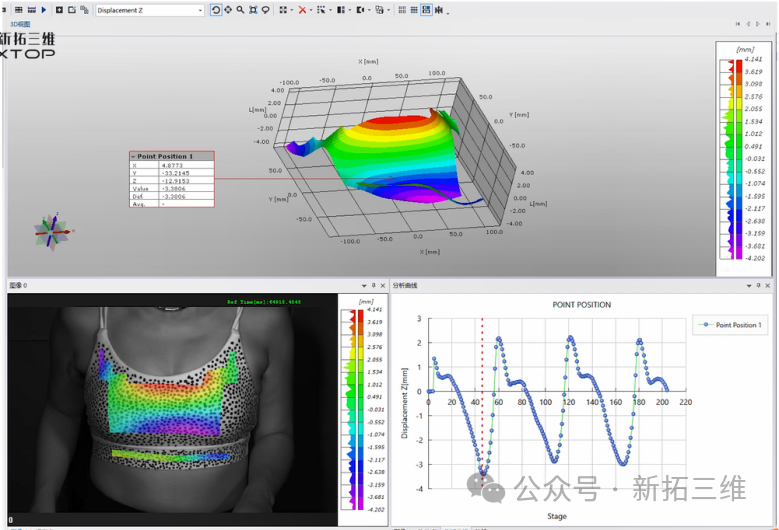
Task: Open the 分析曲线 panel options dropdown
Action: [x=749, y=286]
